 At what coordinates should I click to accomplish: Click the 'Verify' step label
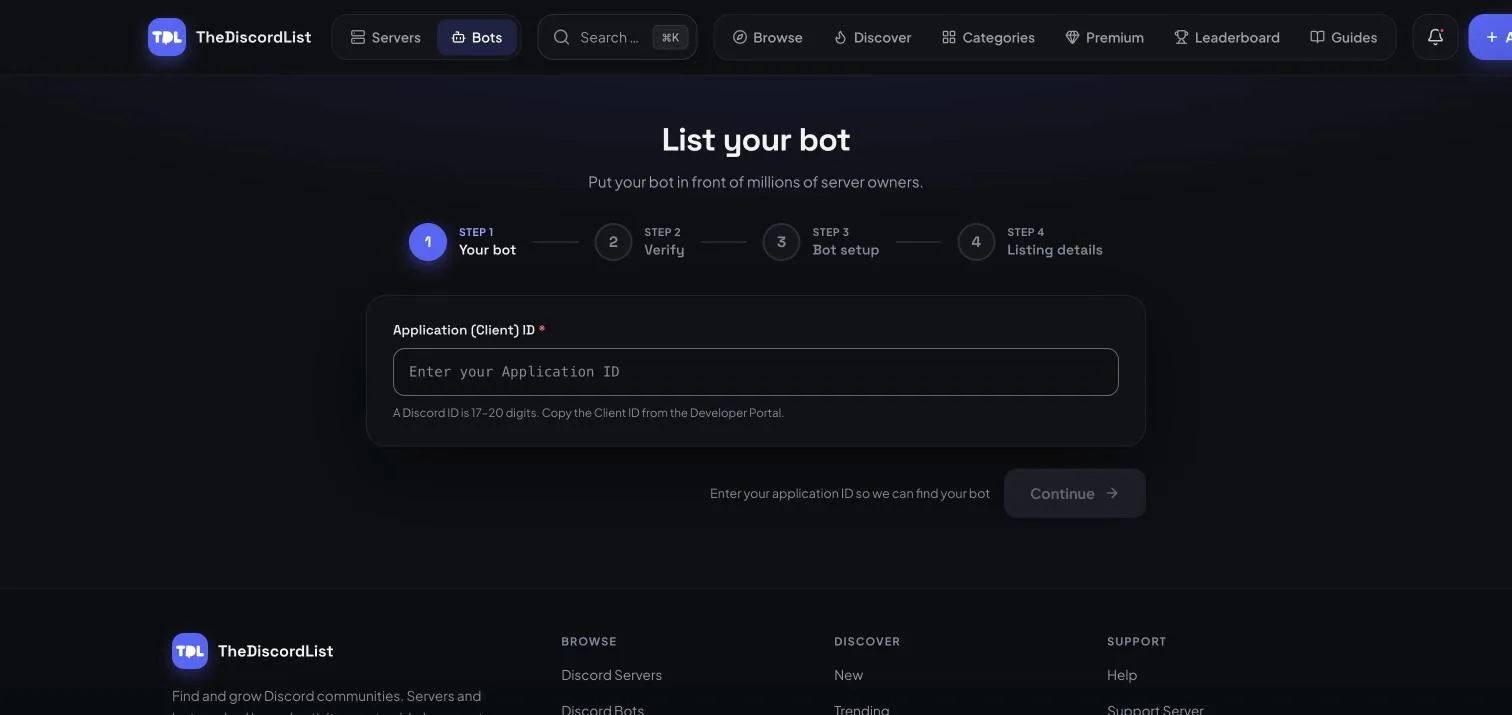(x=664, y=250)
